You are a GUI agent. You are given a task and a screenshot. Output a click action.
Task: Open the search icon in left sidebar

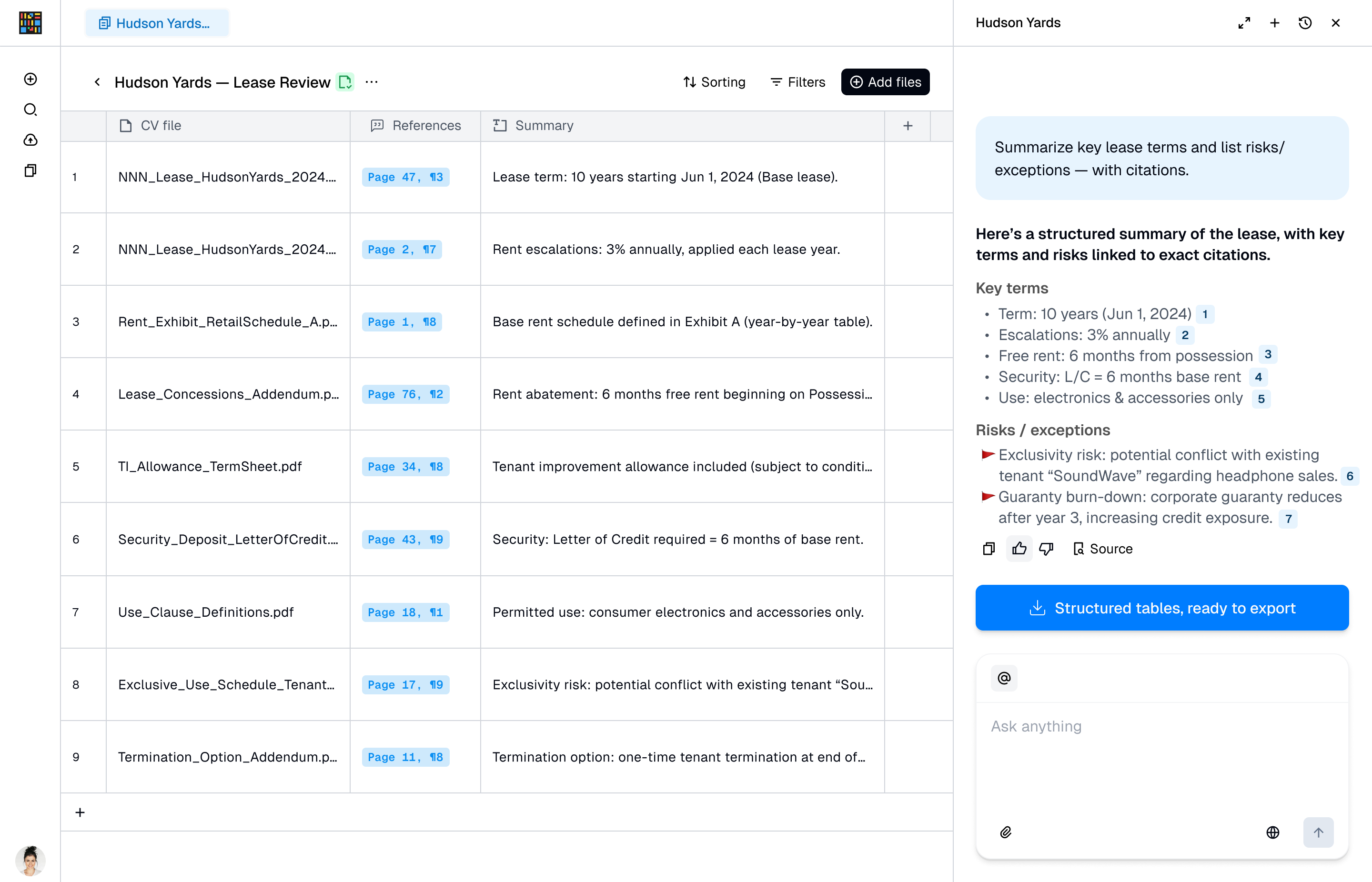coord(30,110)
